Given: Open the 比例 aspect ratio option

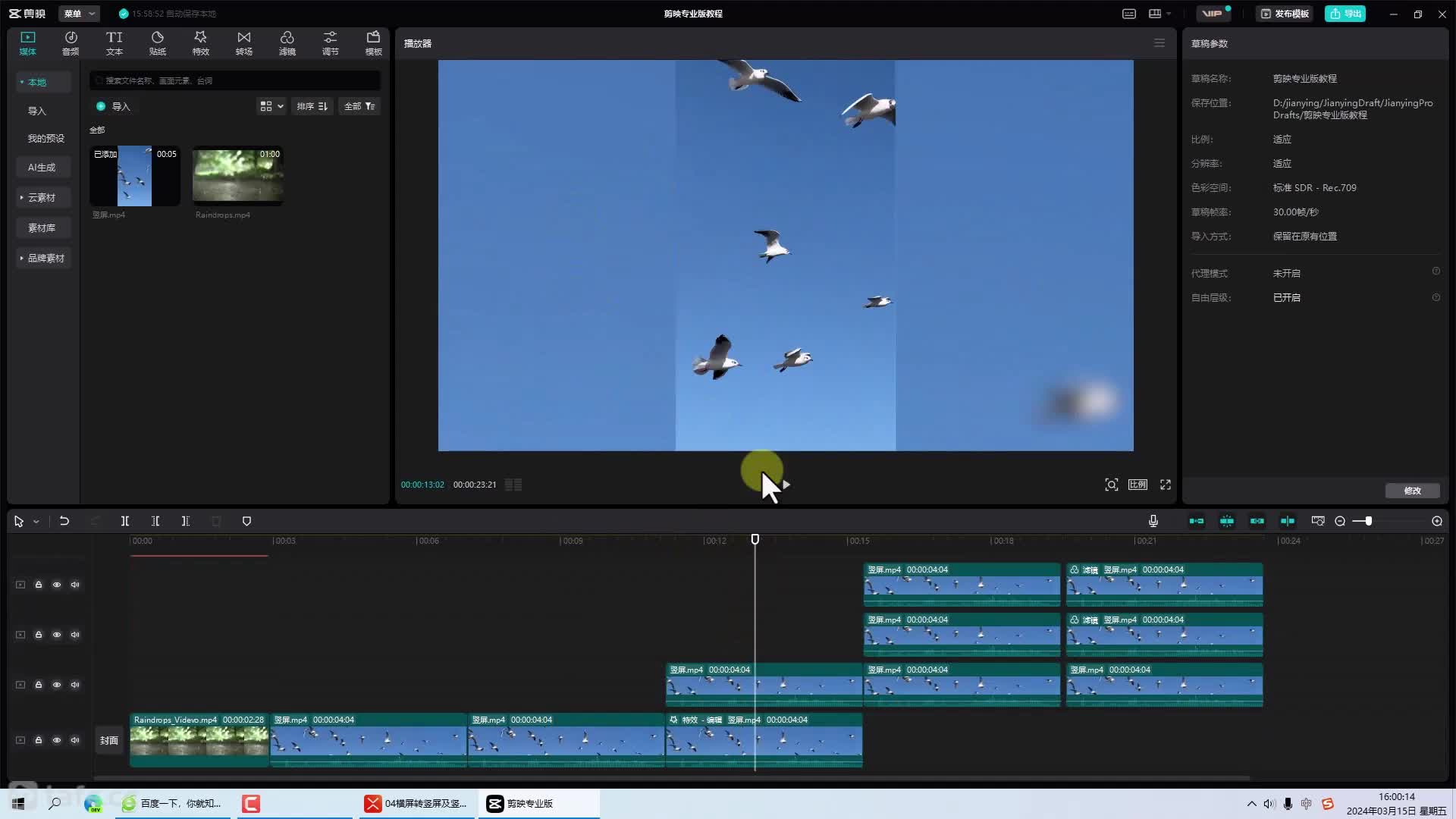Looking at the screenshot, I should pos(1137,485).
